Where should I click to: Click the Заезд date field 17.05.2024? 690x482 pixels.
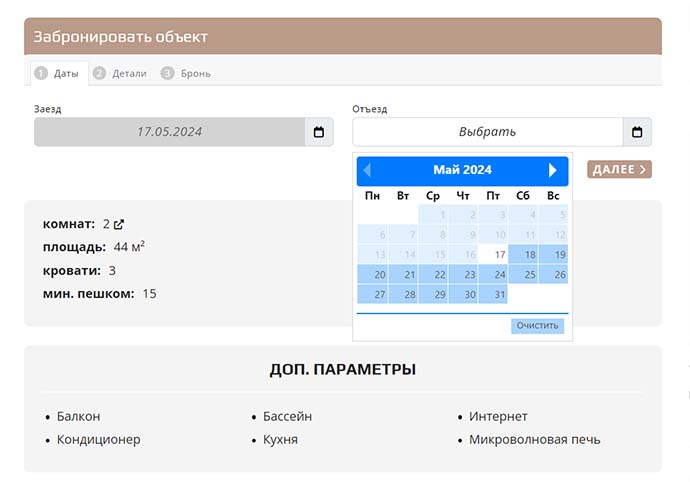point(169,132)
